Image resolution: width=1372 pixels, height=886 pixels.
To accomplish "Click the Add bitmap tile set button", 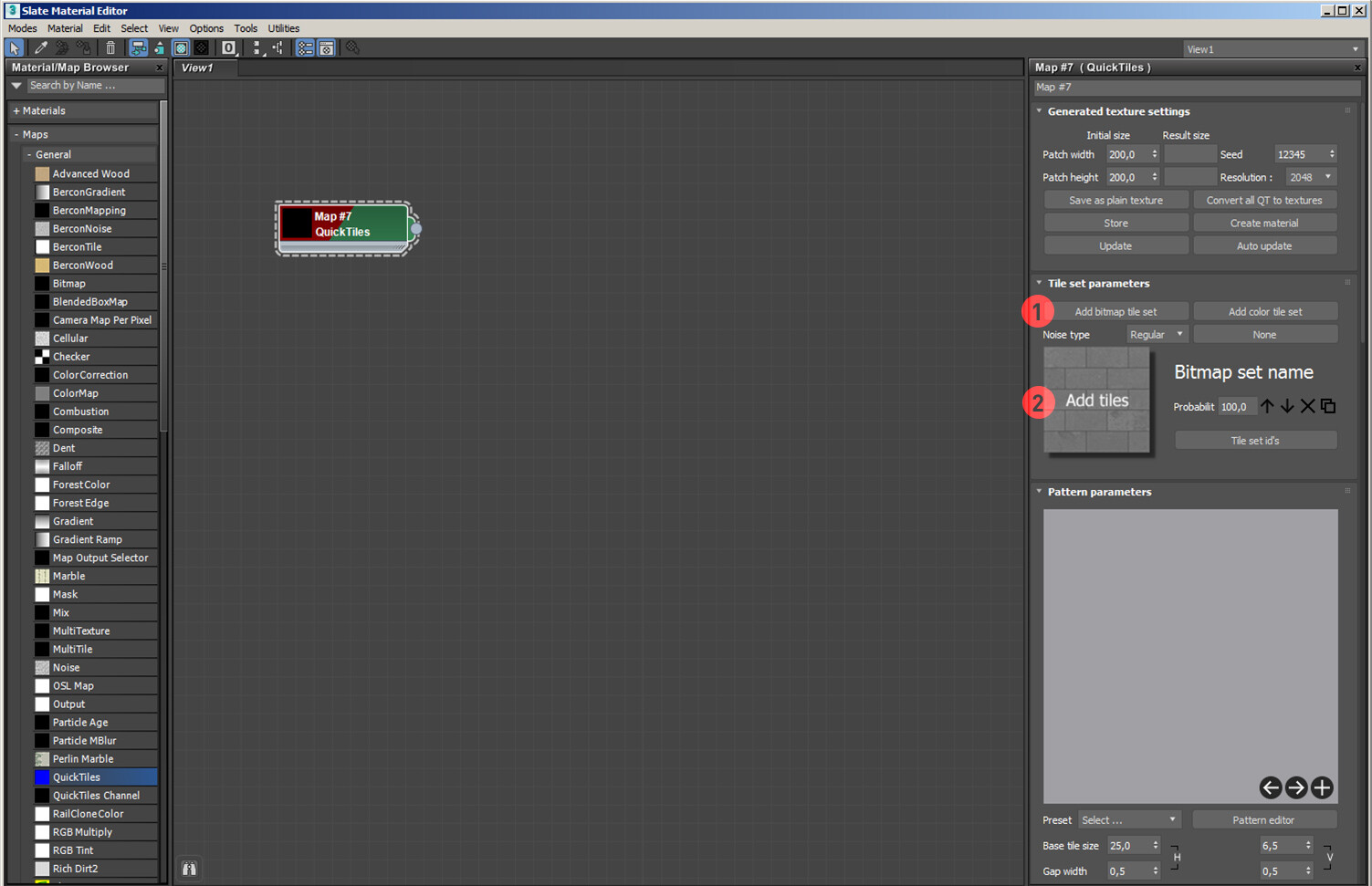I will coord(1115,312).
